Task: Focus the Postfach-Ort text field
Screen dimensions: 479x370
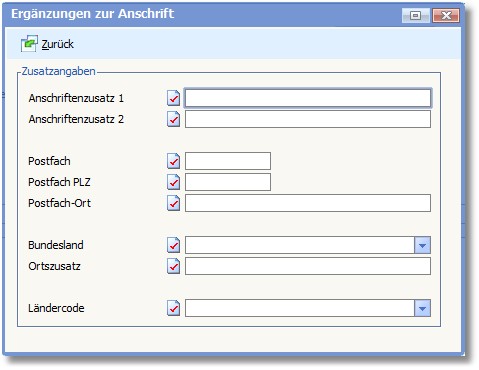Action: click(x=308, y=203)
